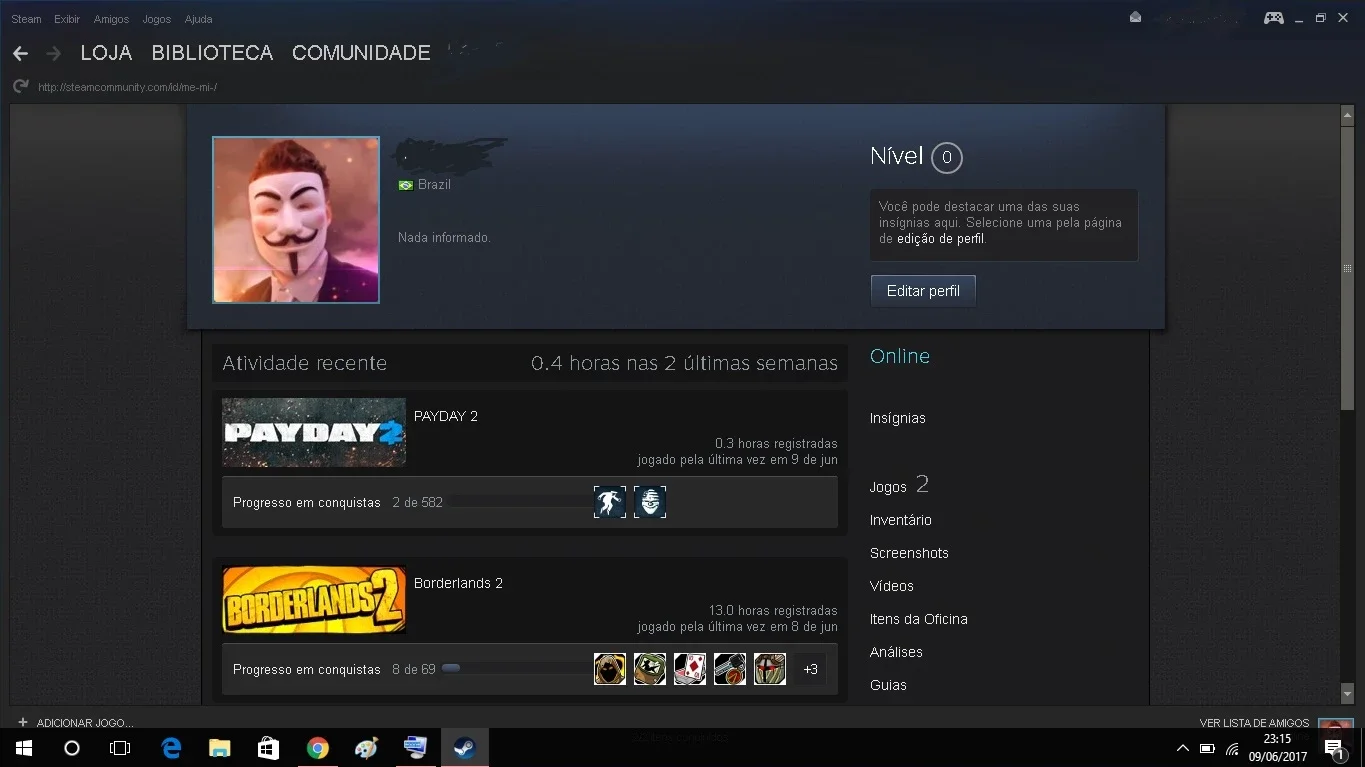Open the Screenshots link
The width and height of the screenshot is (1365, 767).
coord(909,553)
